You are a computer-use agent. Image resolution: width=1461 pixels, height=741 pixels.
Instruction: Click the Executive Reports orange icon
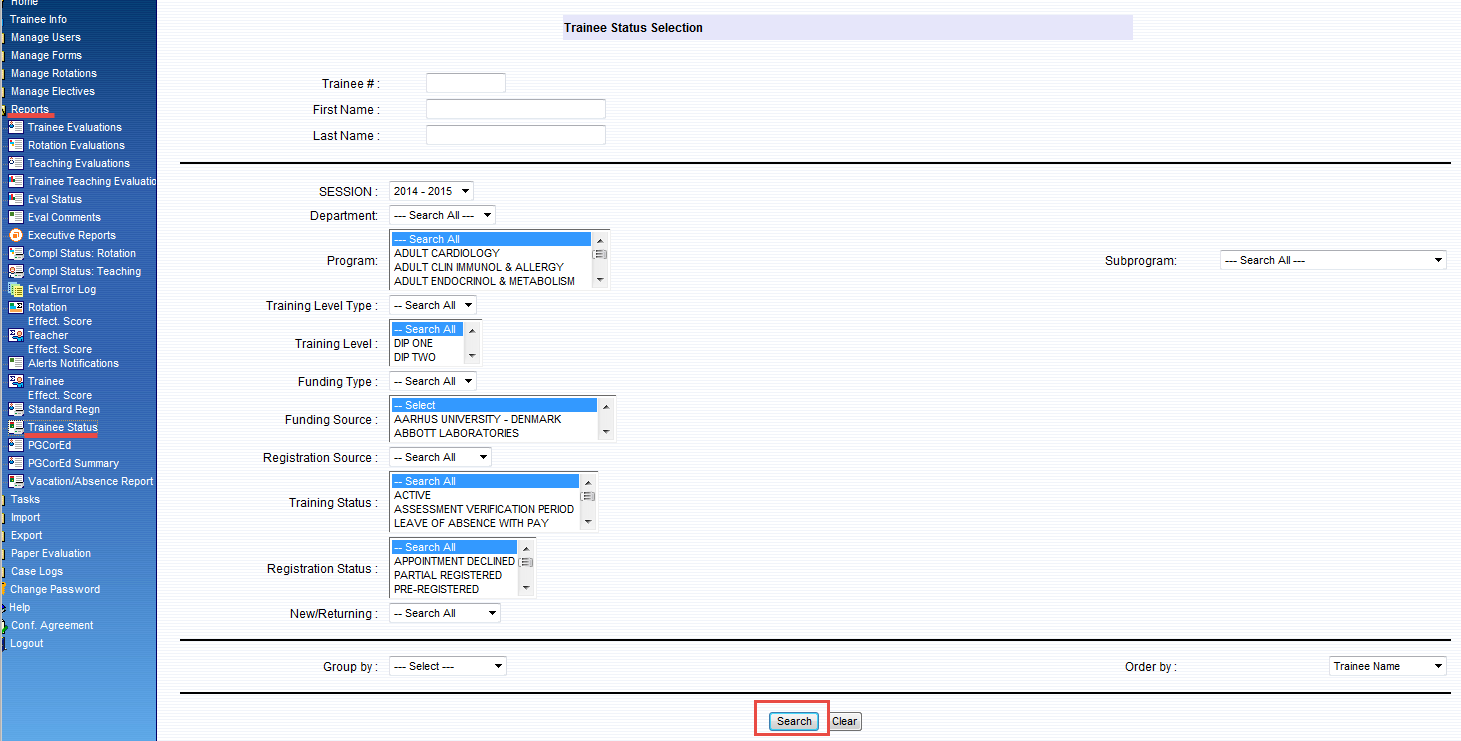point(16,235)
